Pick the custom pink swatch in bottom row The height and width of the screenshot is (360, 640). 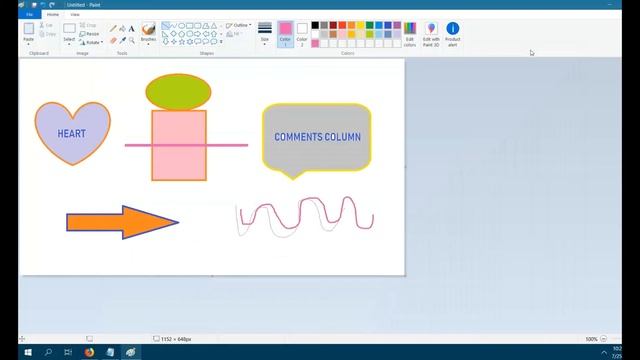[x=315, y=43]
